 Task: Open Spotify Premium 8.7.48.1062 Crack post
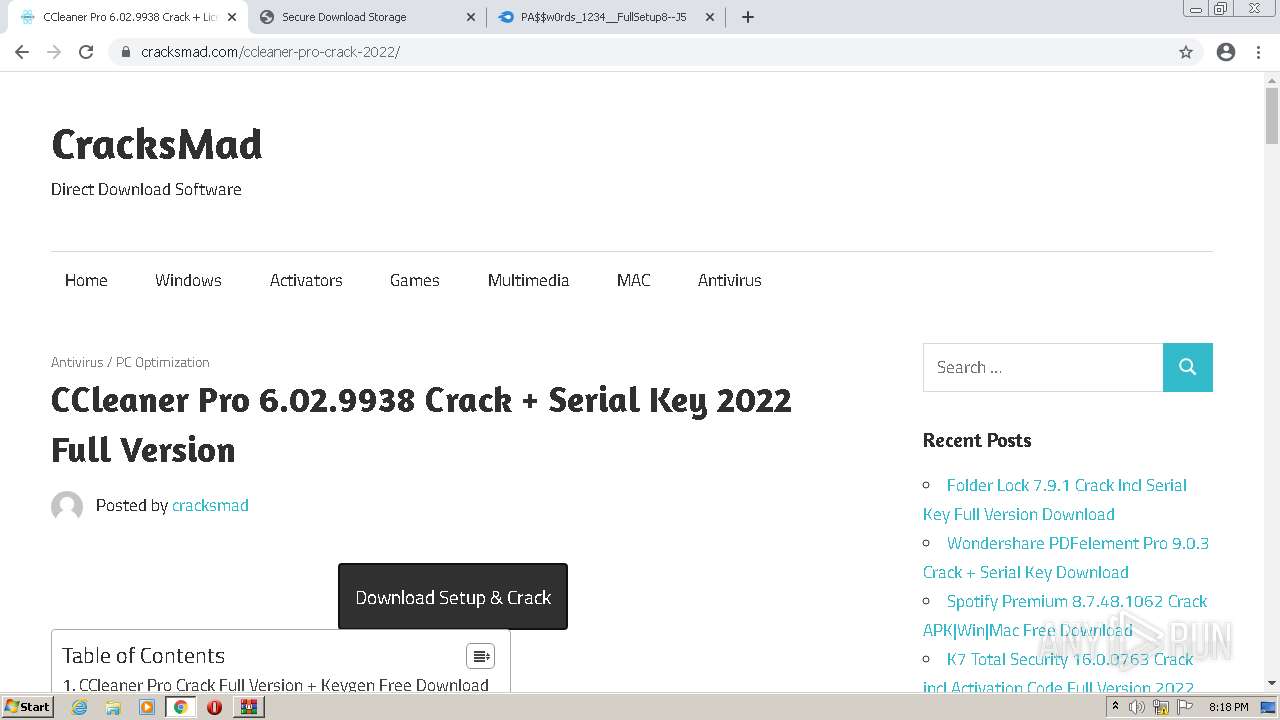pos(1065,615)
